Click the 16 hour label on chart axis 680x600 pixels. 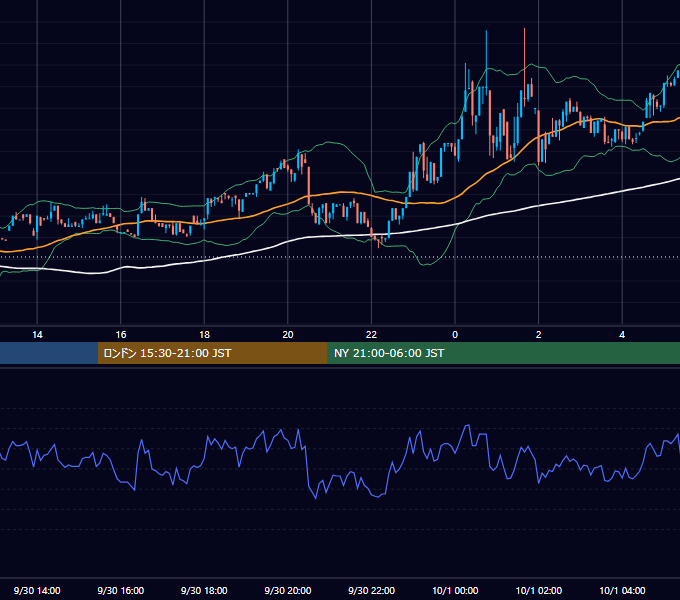click(x=121, y=335)
